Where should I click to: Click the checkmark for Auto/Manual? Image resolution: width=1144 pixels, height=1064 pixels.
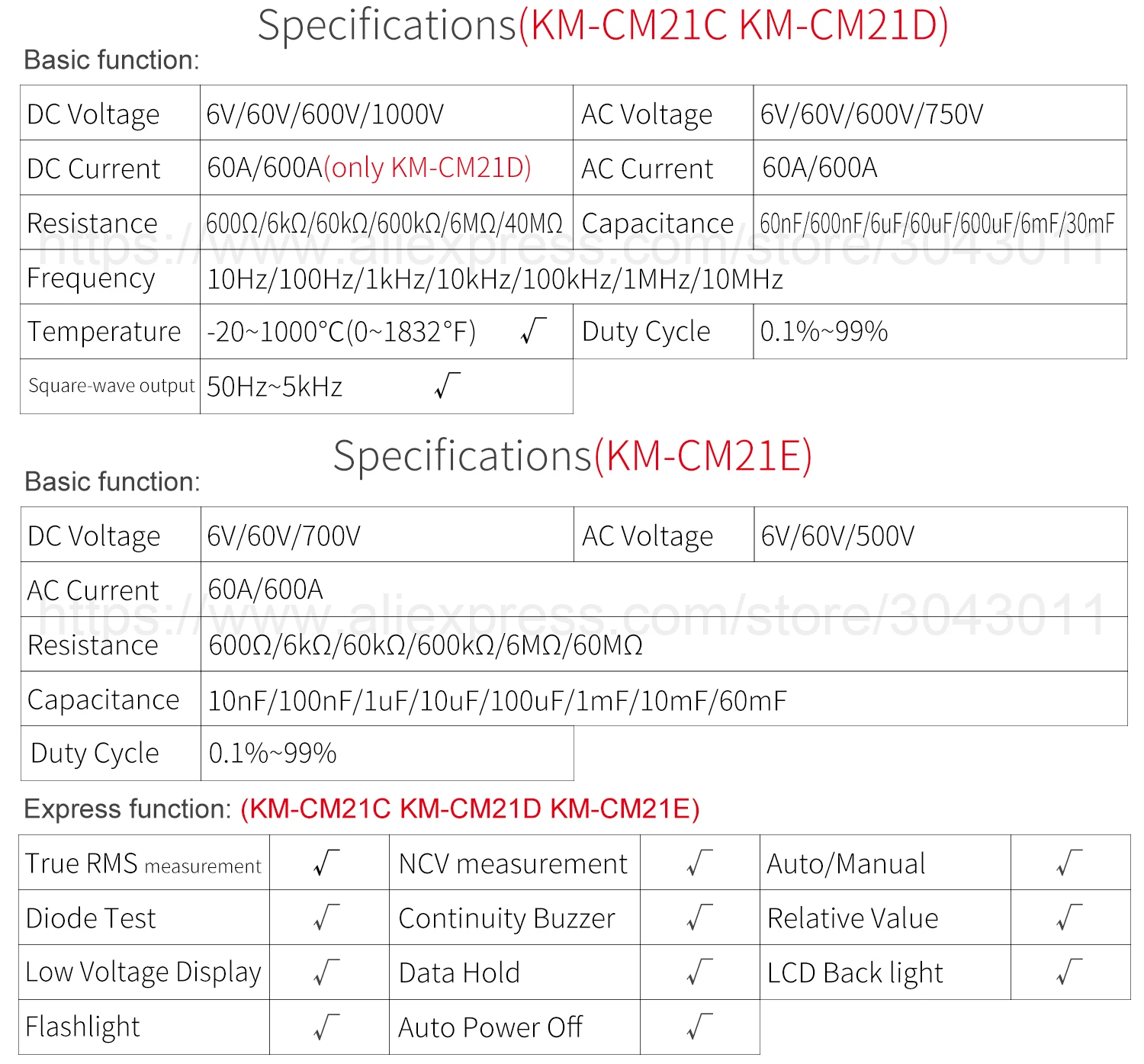pos(1070,863)
